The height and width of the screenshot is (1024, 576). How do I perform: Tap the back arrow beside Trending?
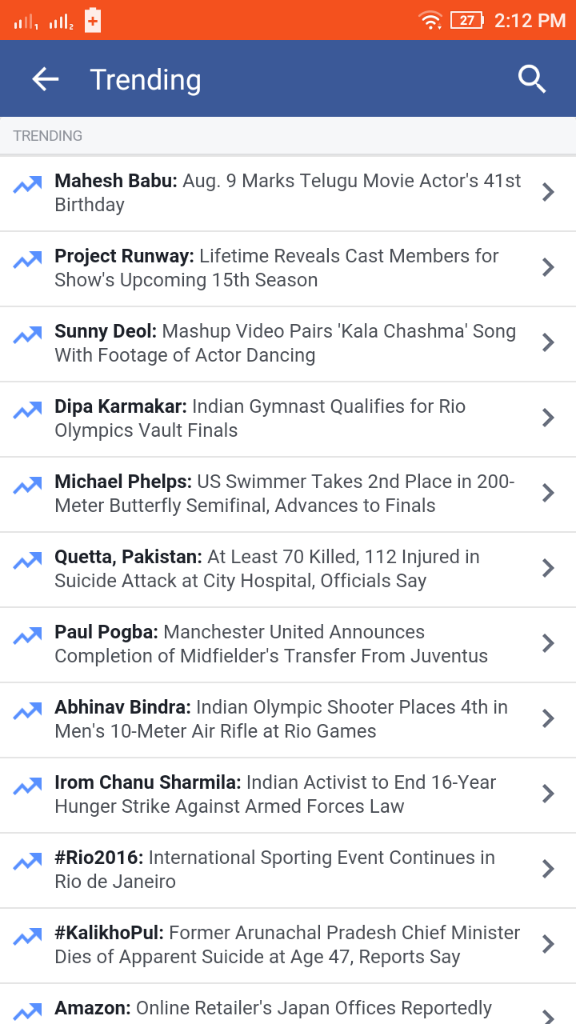point(45,79)
